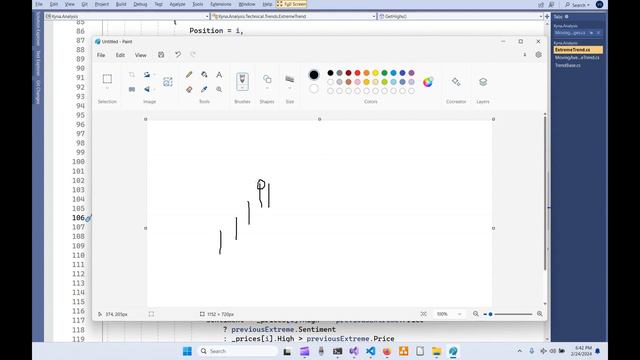Open the Layers panel
This screenshot has width=640, height=360.
[483, 82]
